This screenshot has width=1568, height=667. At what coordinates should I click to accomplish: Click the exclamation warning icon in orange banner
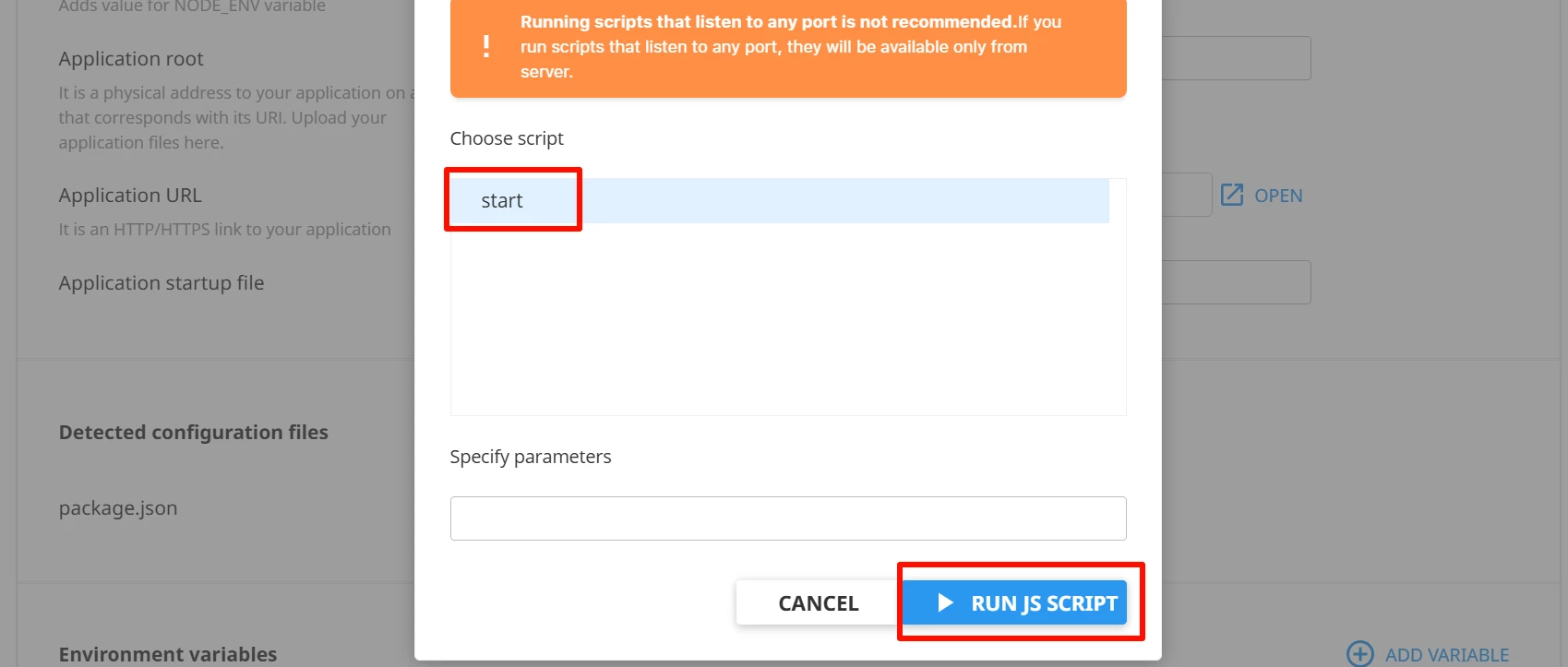coord(486,47)
